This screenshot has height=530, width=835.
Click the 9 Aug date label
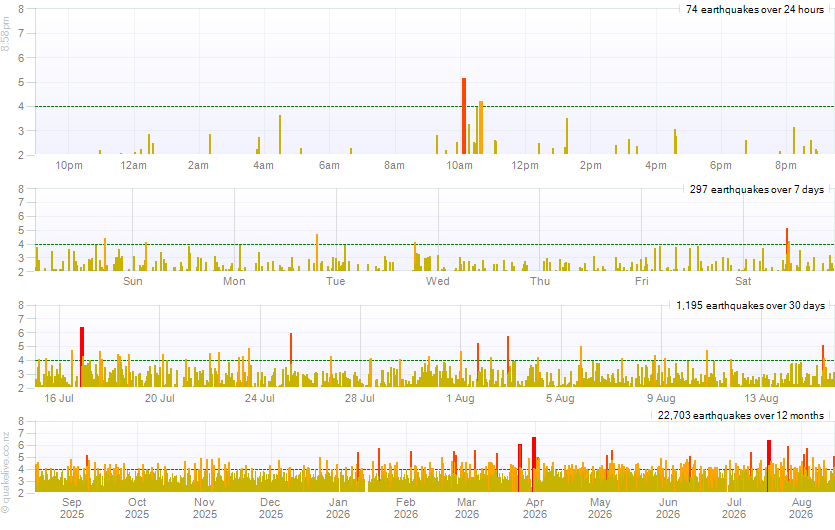(661, 398)
